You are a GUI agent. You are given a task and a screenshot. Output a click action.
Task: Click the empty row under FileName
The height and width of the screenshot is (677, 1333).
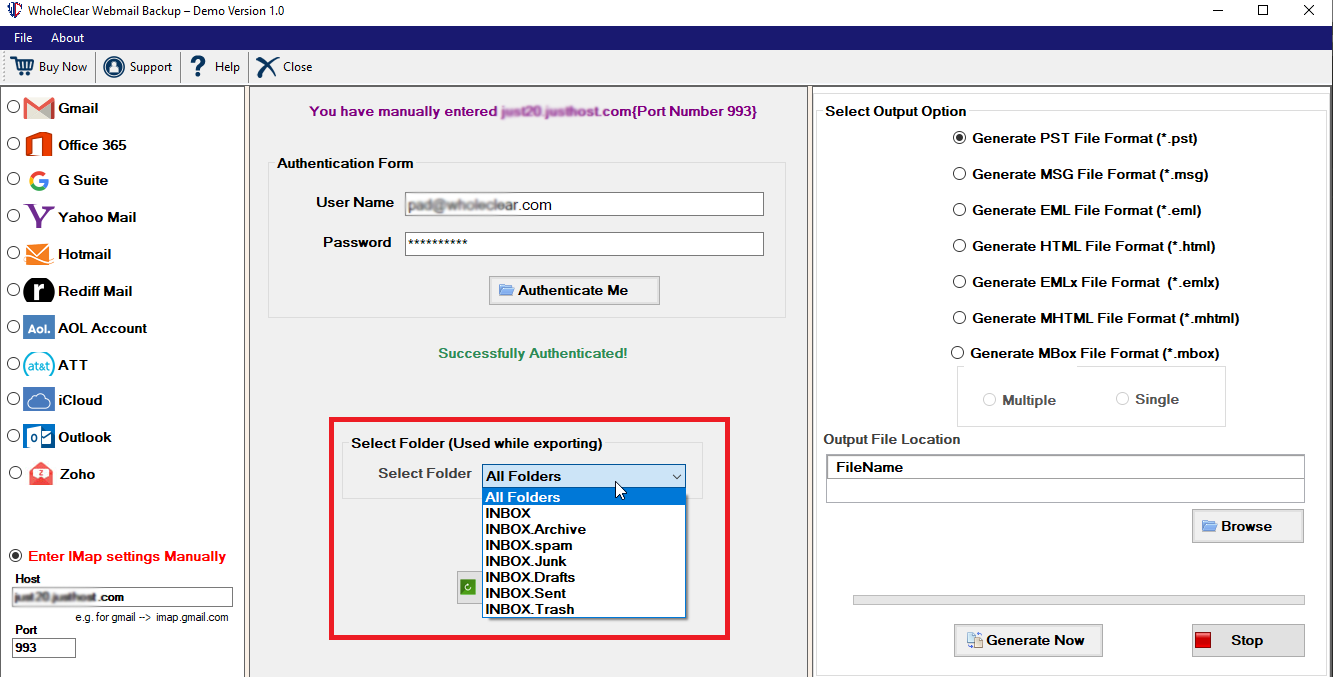(1065, 490)
